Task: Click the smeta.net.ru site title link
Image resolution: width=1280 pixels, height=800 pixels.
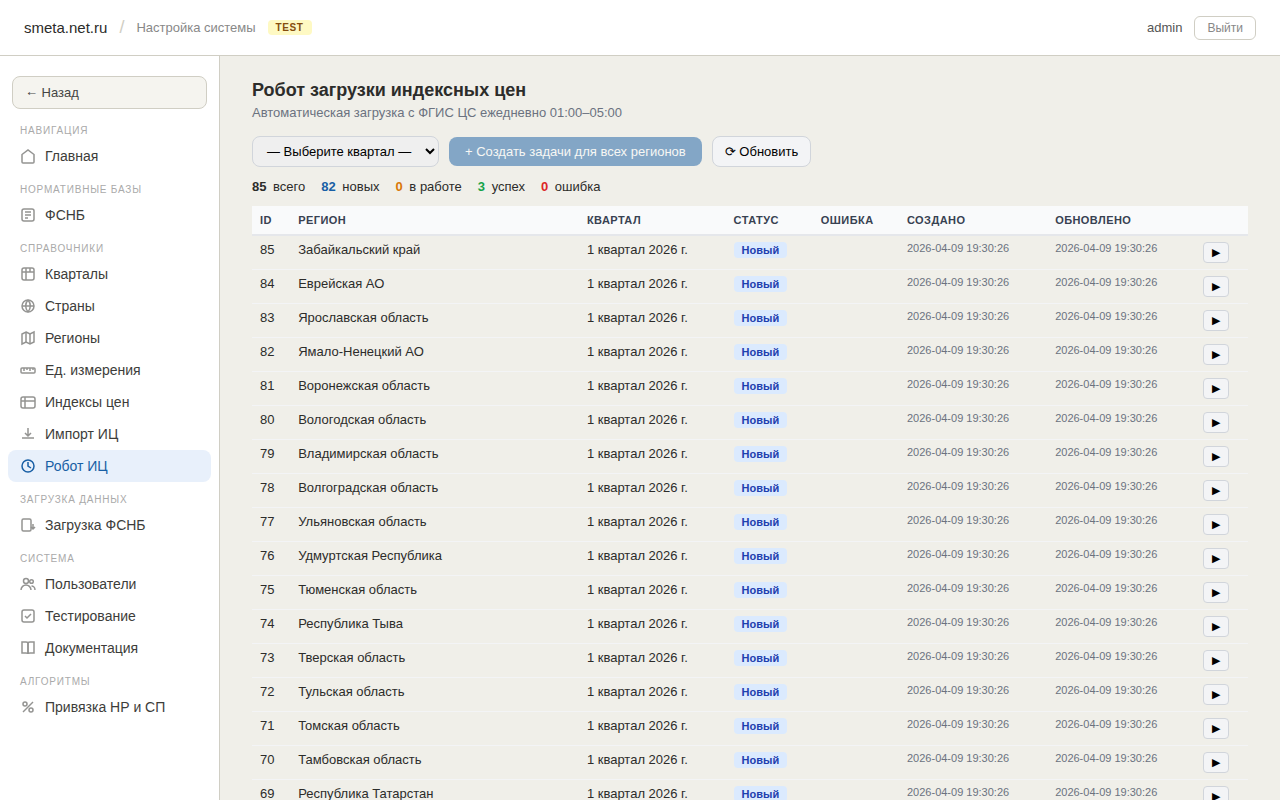Action: [65, 27]
